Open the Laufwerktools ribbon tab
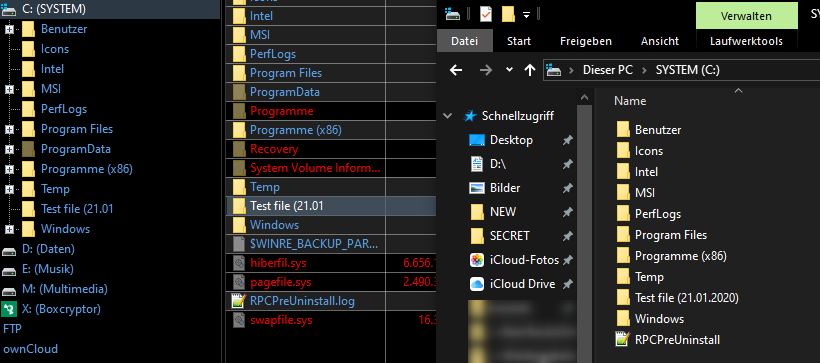Viewport: 820px width, 363px height. [746, 41]
